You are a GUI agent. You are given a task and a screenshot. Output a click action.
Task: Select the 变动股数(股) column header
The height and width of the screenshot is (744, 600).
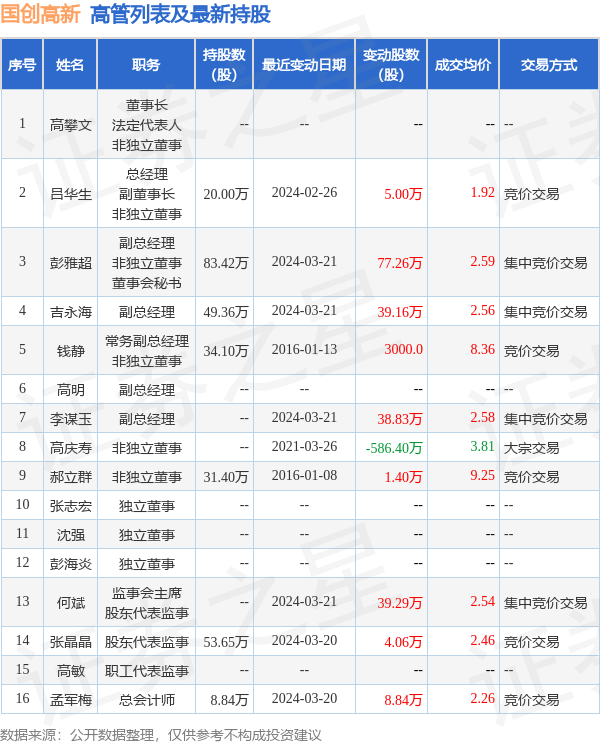(391, 65)
